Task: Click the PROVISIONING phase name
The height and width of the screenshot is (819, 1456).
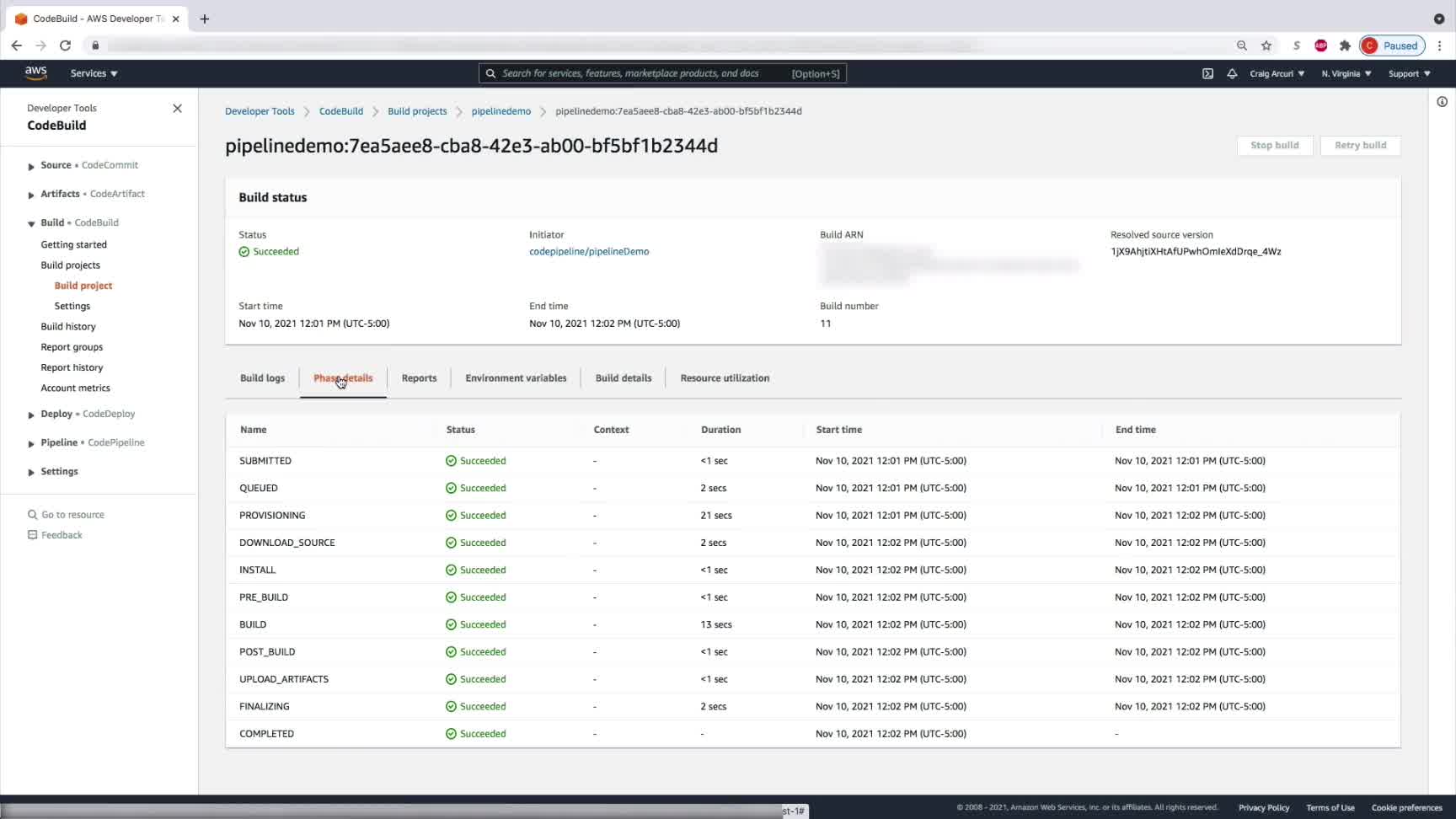Action: click(272, 516)
